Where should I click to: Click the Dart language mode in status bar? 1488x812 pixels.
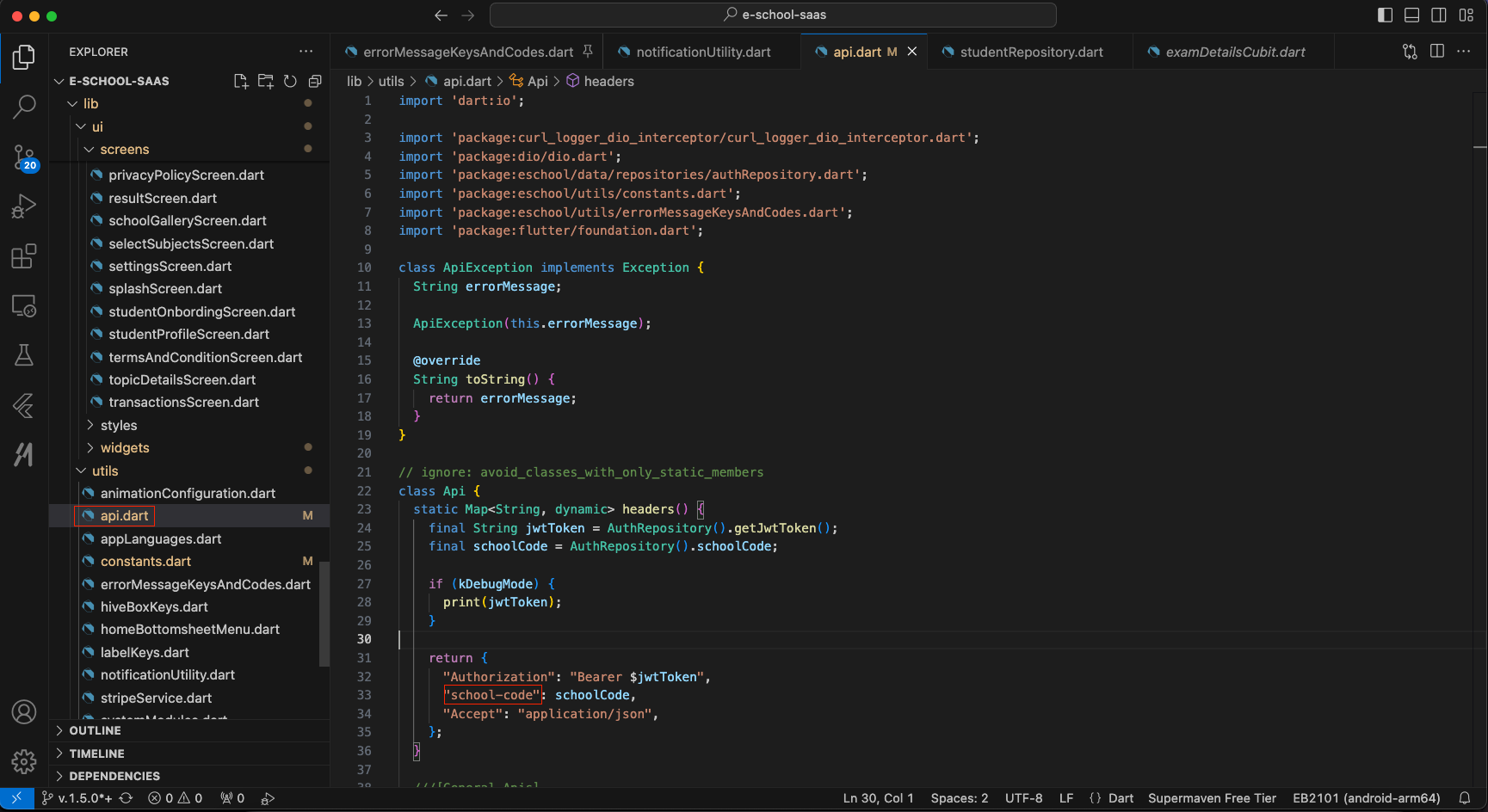1120,798
